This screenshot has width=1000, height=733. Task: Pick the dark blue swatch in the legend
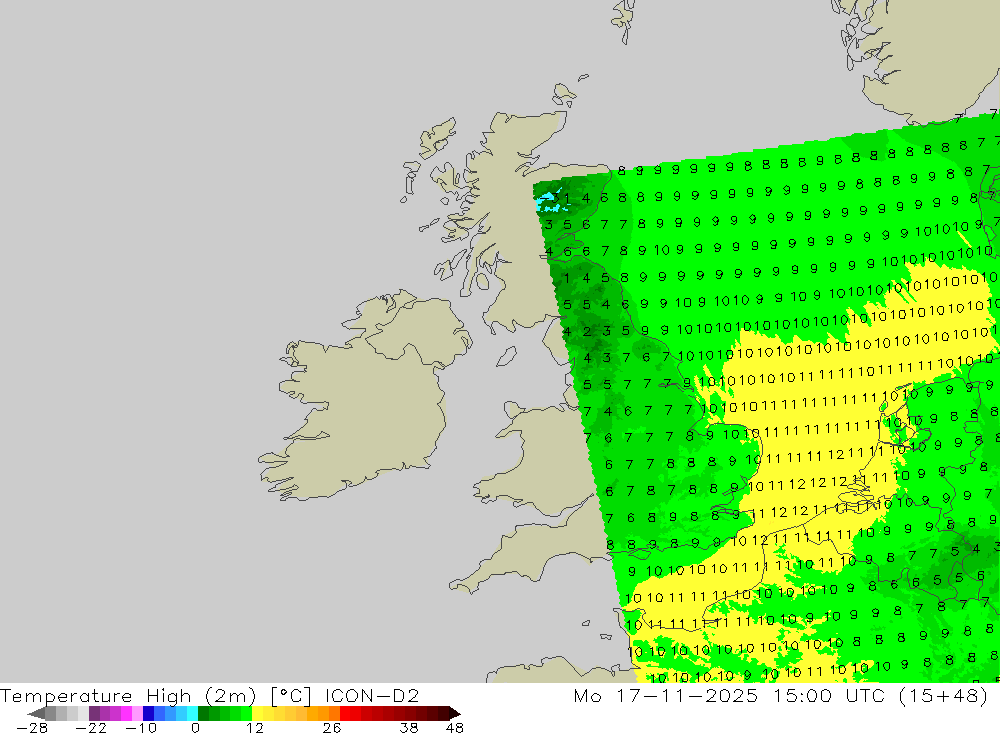148,714
